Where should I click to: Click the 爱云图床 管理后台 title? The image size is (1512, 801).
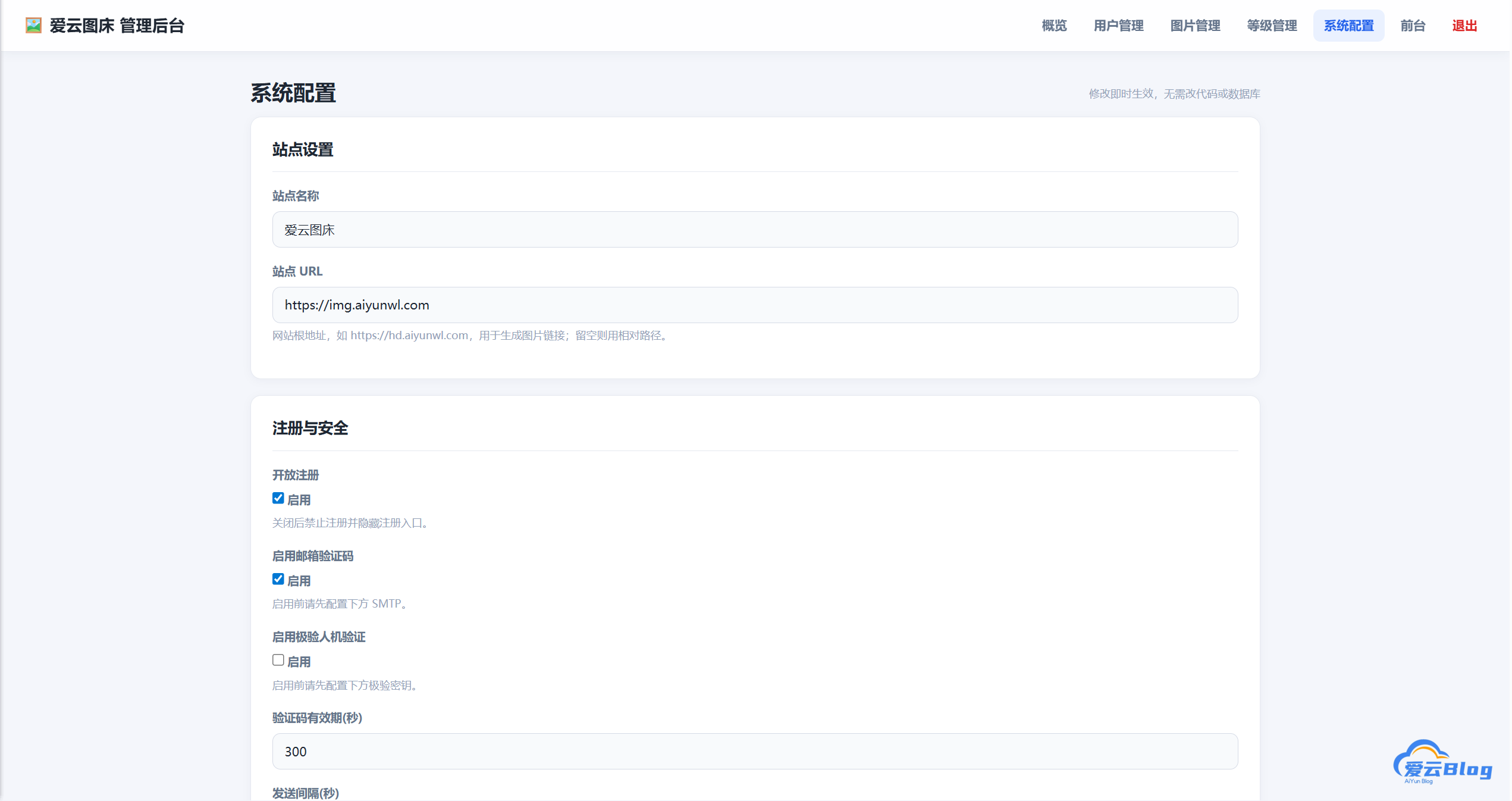[117, 26]
